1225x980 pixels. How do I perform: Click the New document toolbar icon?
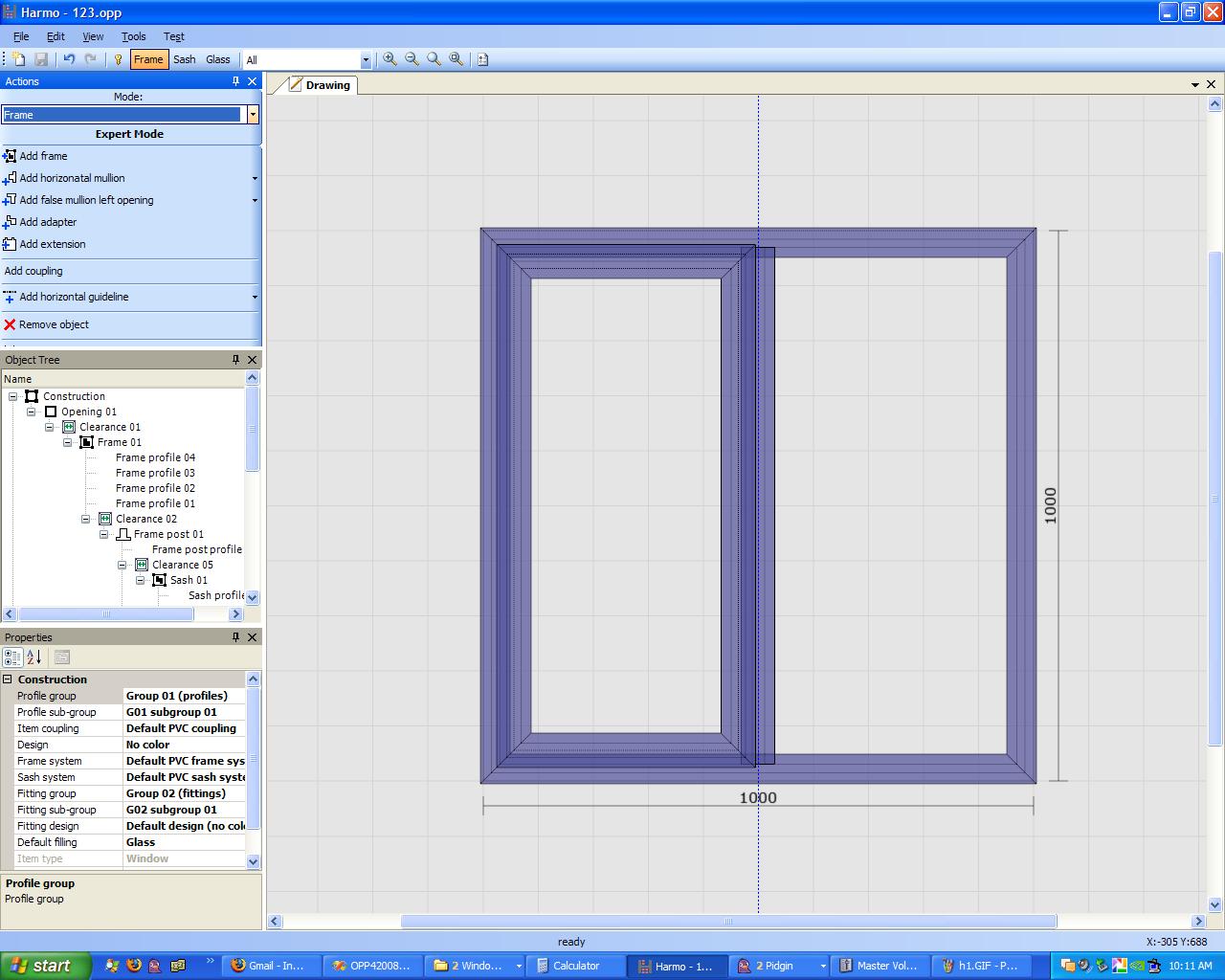coord(19,59)
